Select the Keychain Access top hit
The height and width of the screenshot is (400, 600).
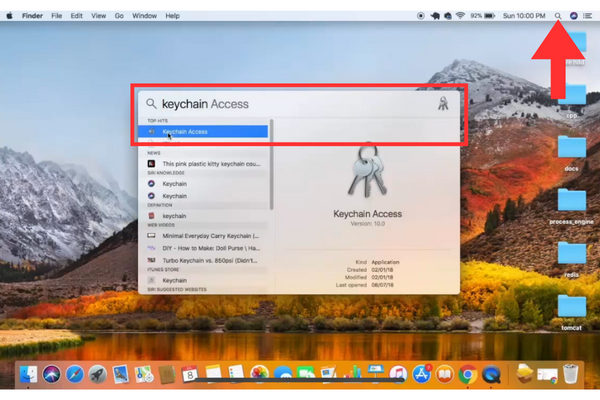click(203, 131)
